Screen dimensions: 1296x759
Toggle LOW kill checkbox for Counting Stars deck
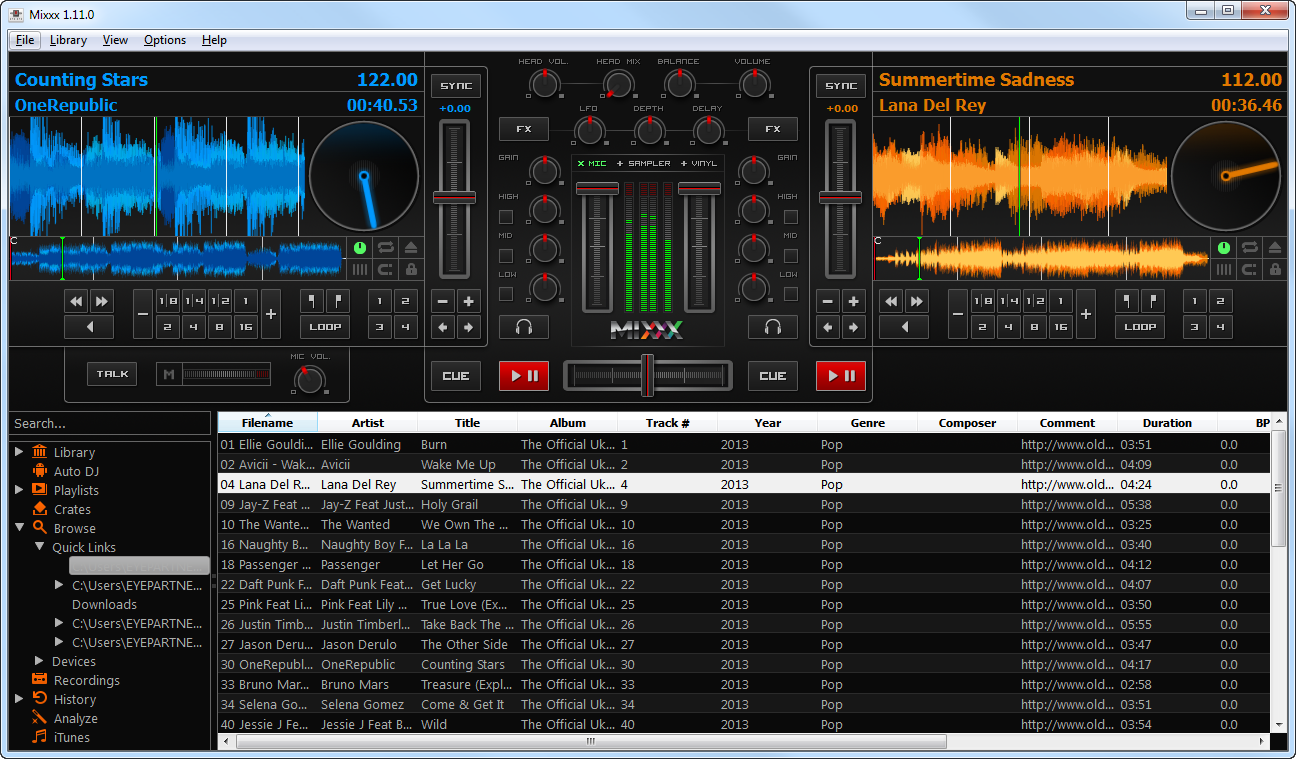click(506, 294)
